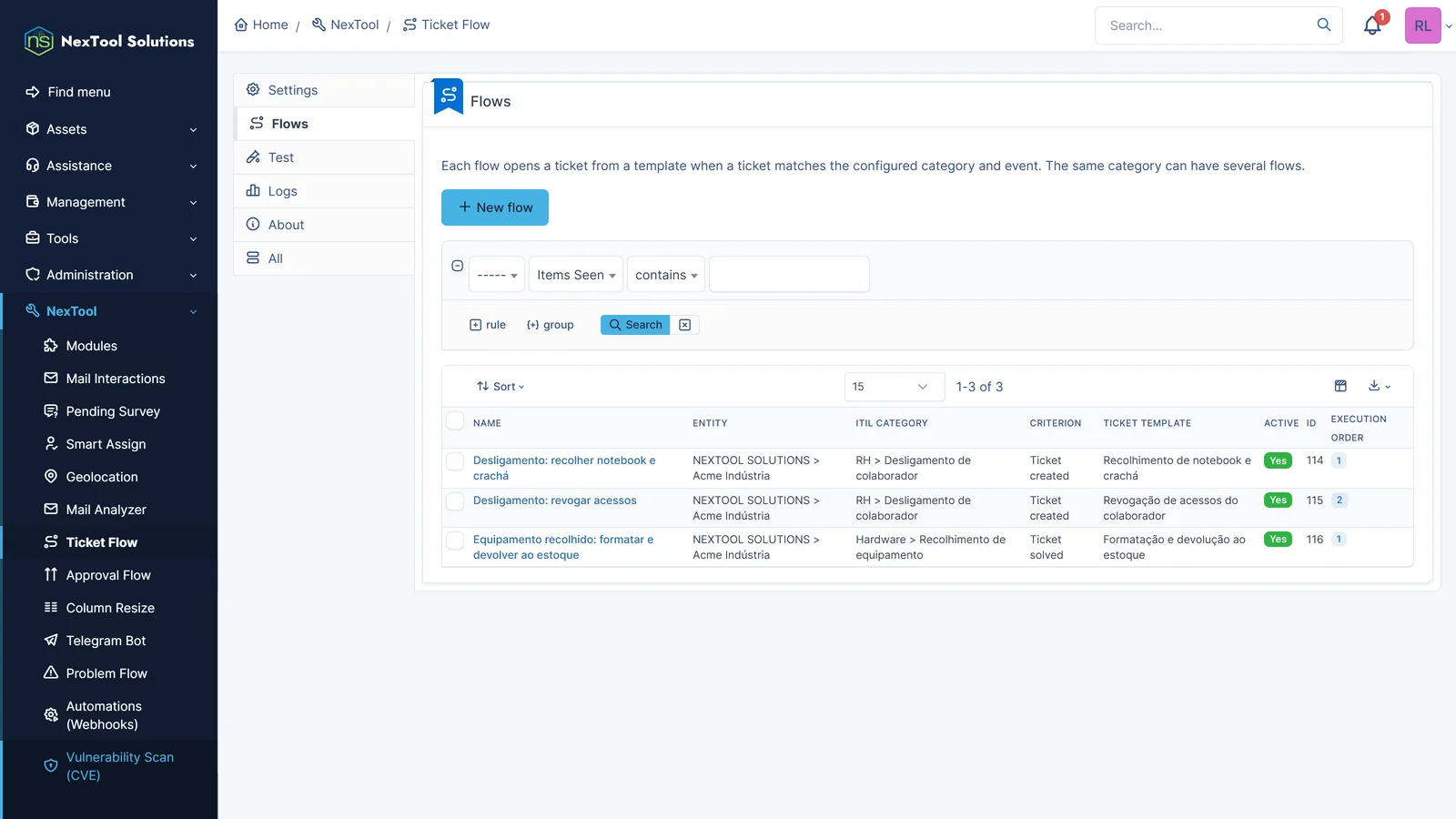Open the contains operator dropdown
This screenshot has width=1456, height=819.
(x=666, y=275)
